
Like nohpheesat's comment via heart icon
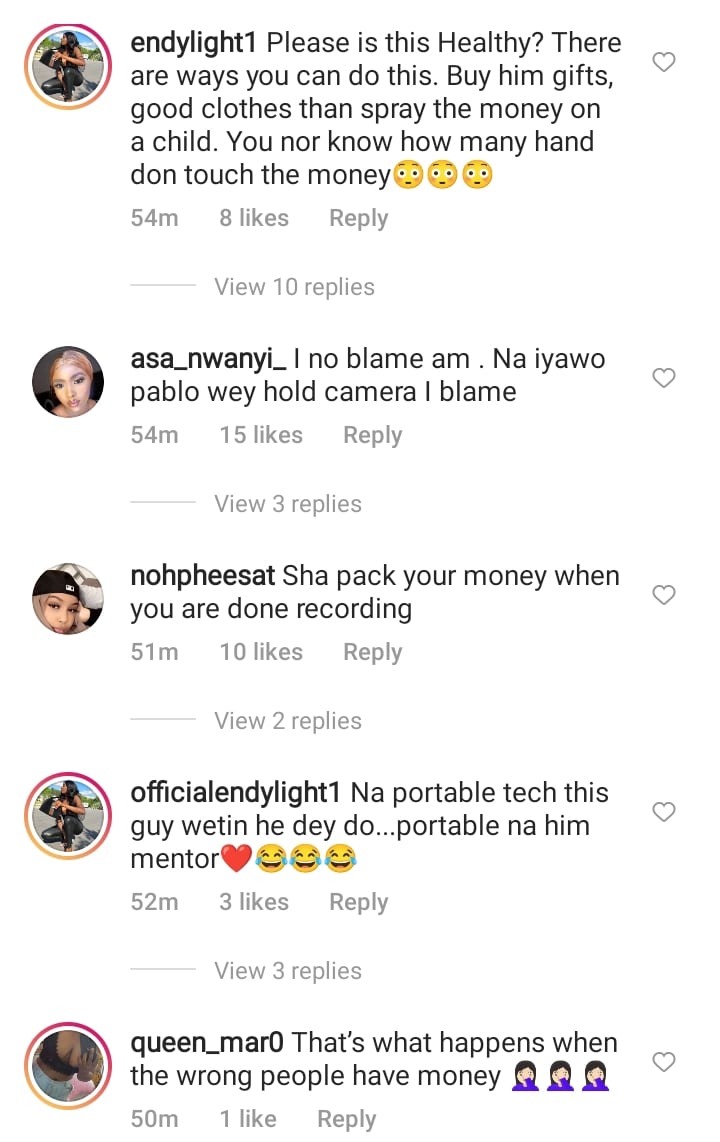click(x=663, y=595)
